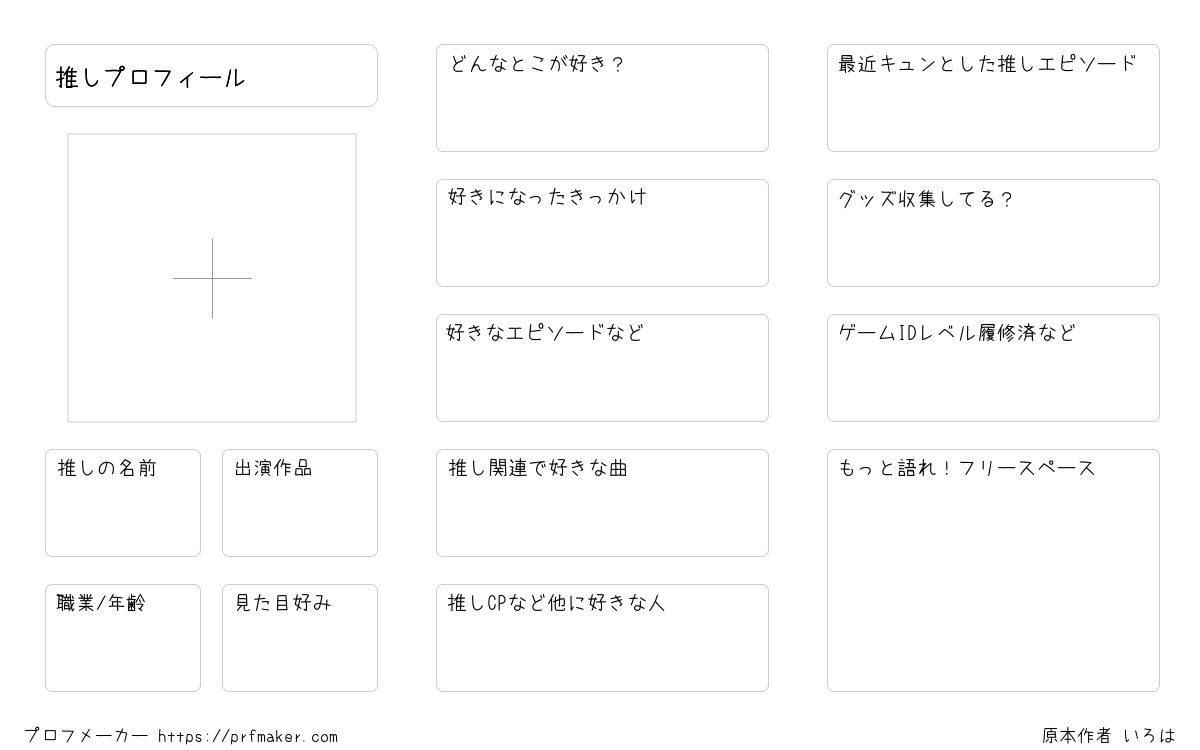
Task: Select the ゲームIDレベル履修済など box
Action: 993,368
